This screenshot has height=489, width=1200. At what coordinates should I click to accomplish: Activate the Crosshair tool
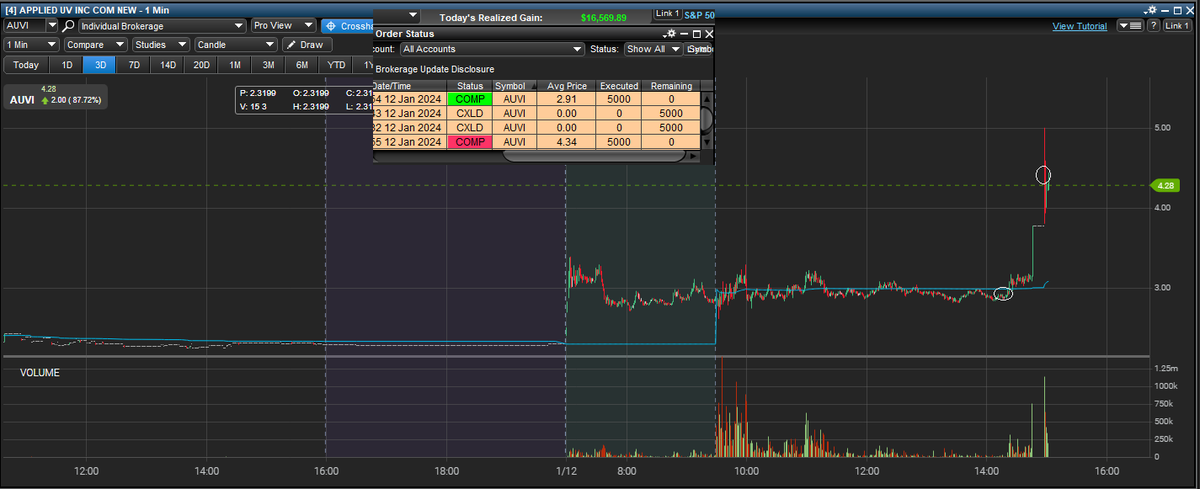pos(348,25)
